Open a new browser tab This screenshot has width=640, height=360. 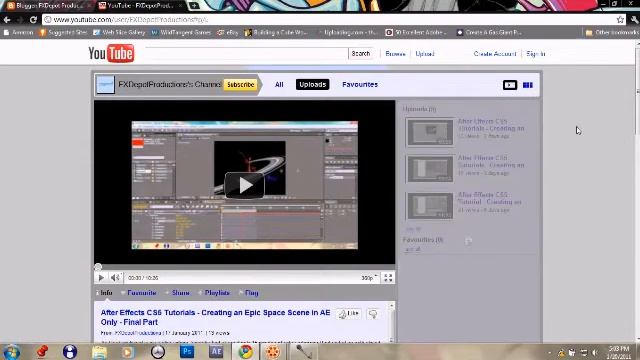194,6
